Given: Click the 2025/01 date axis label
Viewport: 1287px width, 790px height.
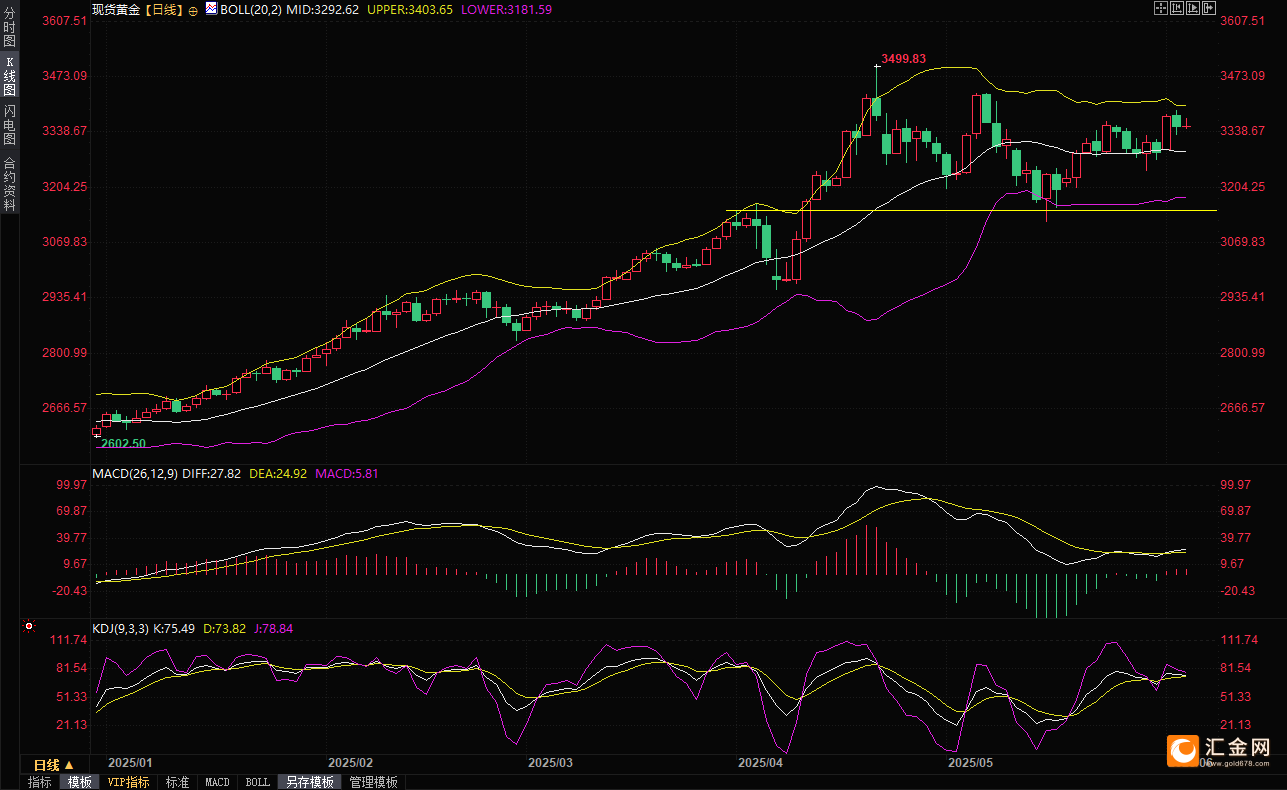Looking at the screenshot, I should [130, 762].
